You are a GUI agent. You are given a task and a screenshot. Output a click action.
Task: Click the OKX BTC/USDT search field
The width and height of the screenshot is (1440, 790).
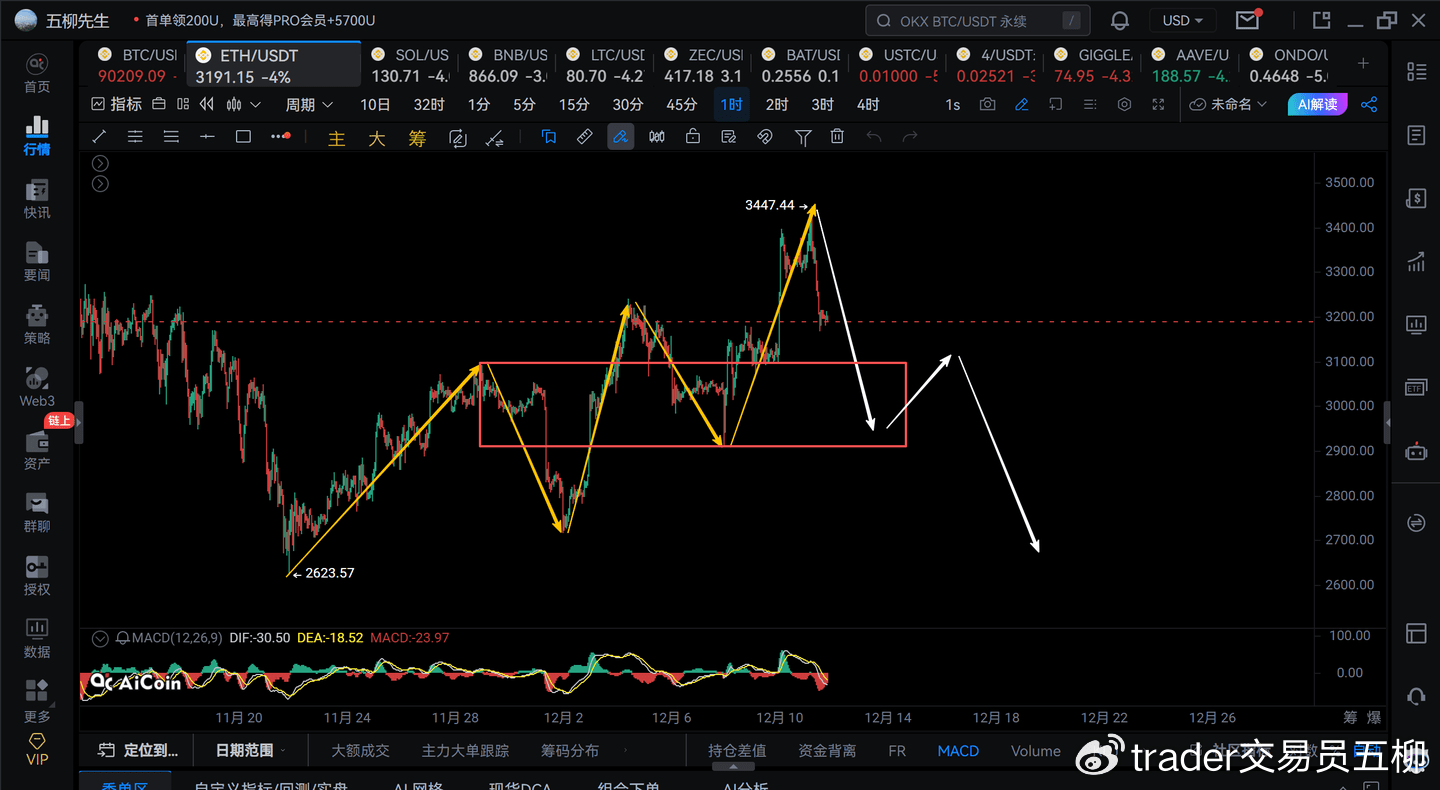pyautogui.click(x=975, y=21)
